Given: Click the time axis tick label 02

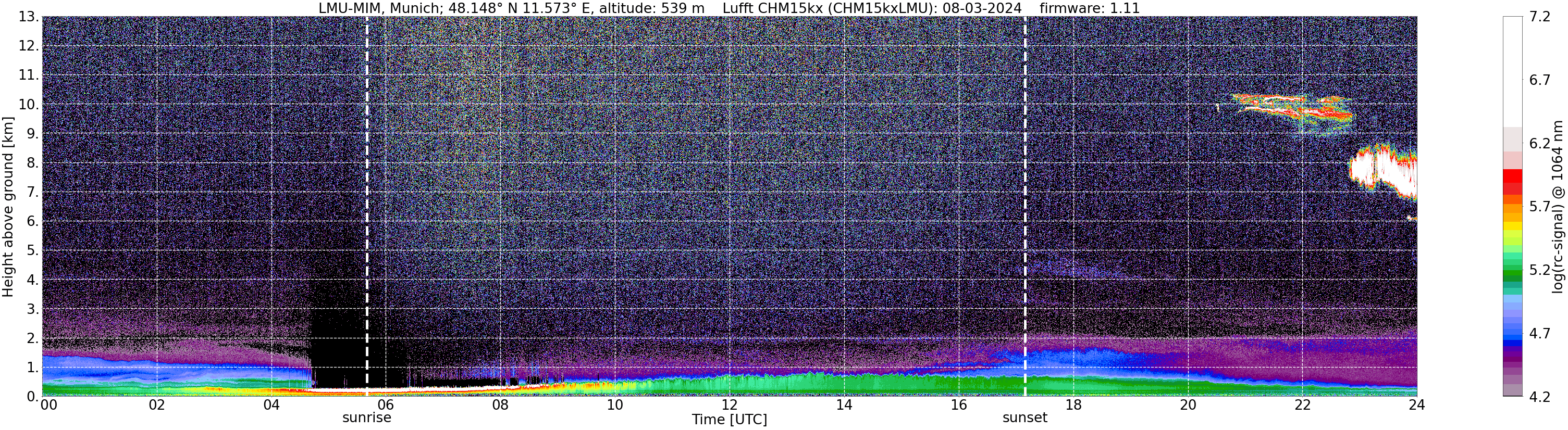Looking at the screenshot, I should coord(157,405).
